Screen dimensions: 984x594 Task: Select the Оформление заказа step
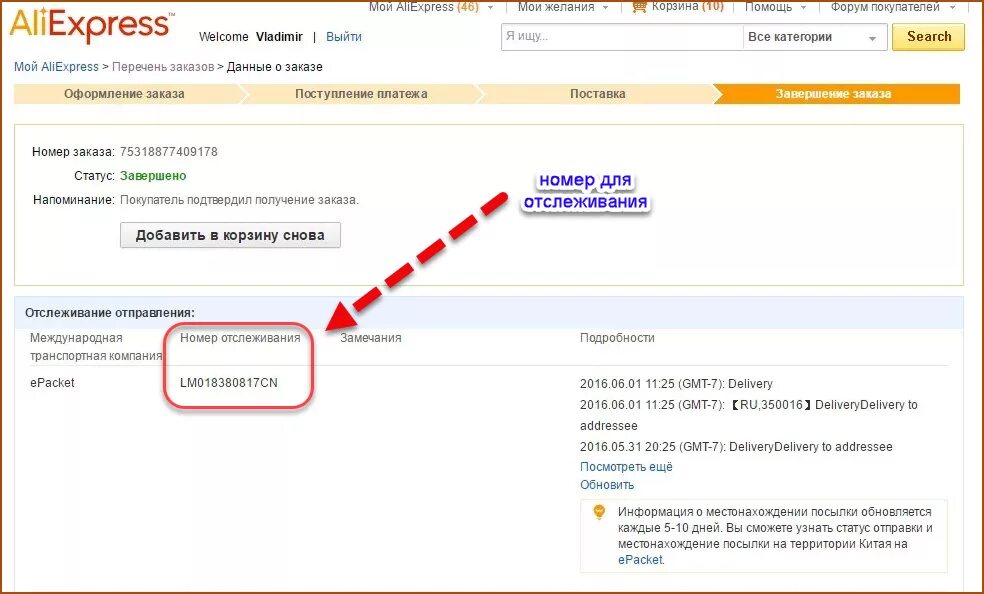click(x=124, y=94)
